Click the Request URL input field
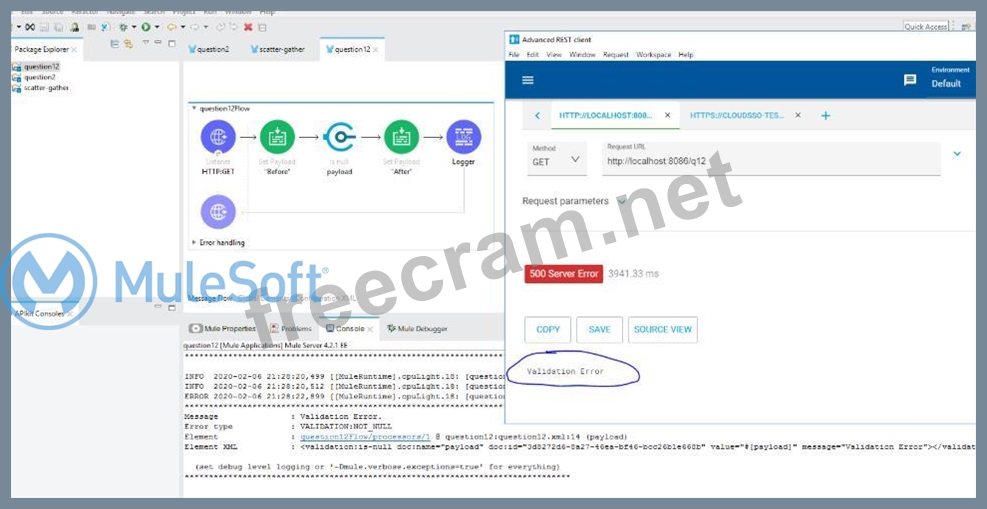 770,162
